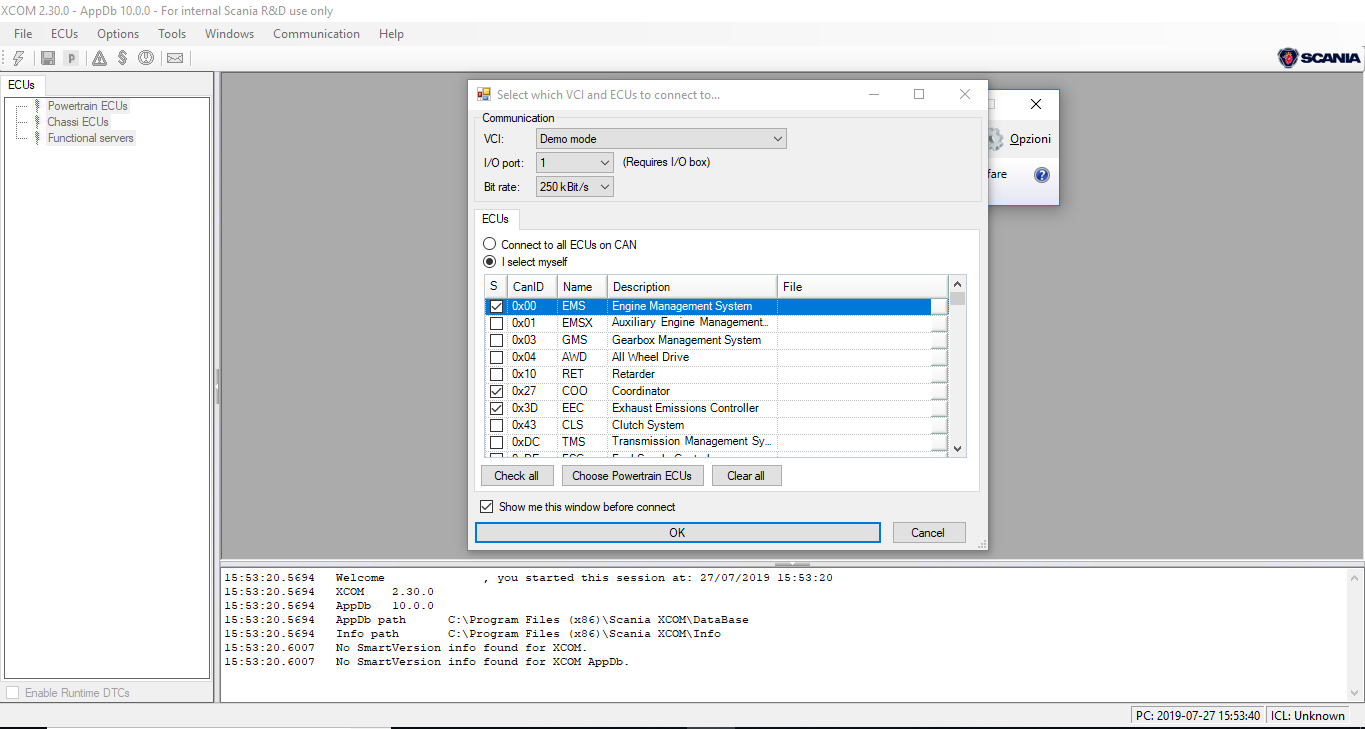Uncheck the EEC 0x3D checkbox

(x=496, y=409)
